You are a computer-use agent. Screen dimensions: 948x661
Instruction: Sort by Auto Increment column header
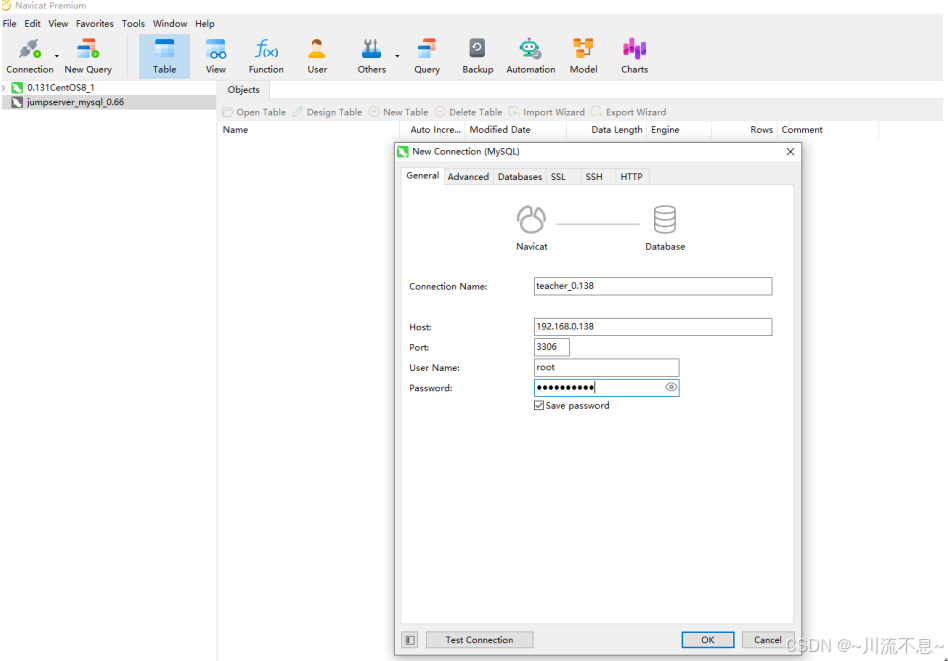click(x=432, y=129)
